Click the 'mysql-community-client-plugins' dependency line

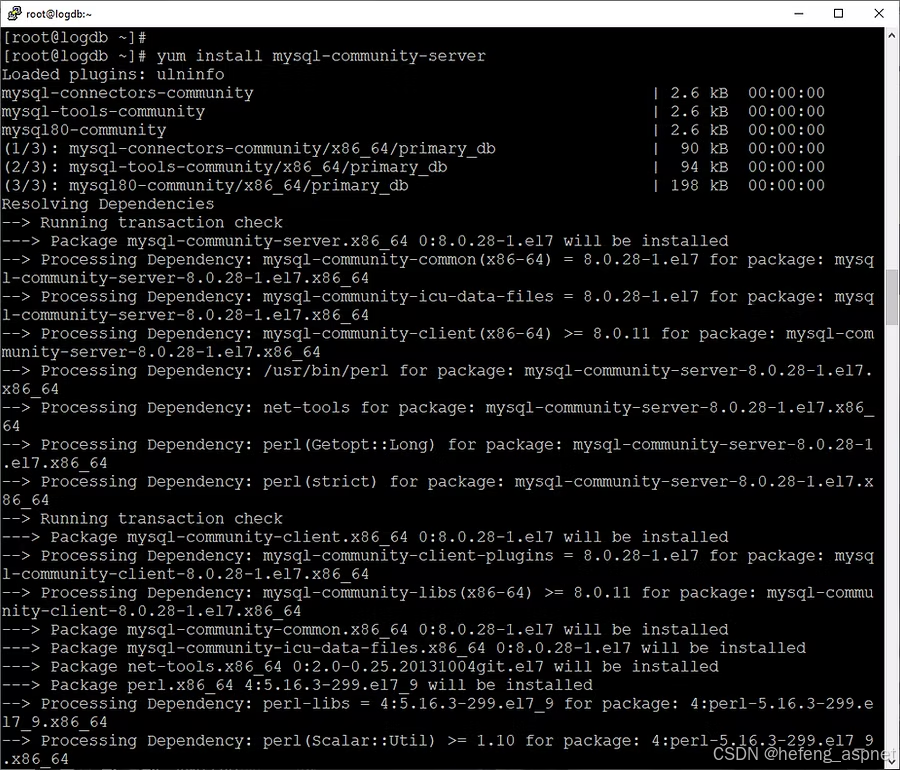[437, 565]
